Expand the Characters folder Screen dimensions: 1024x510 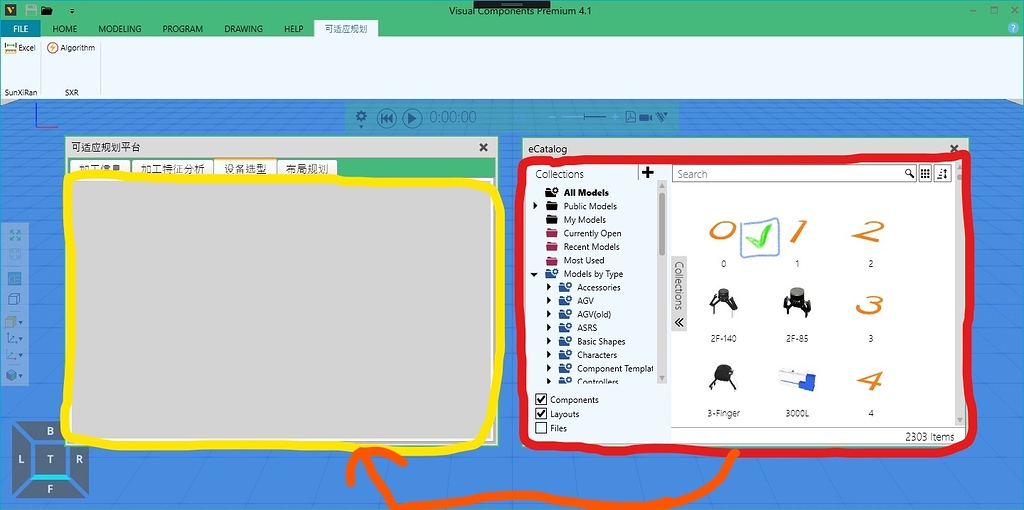(549, 355)
